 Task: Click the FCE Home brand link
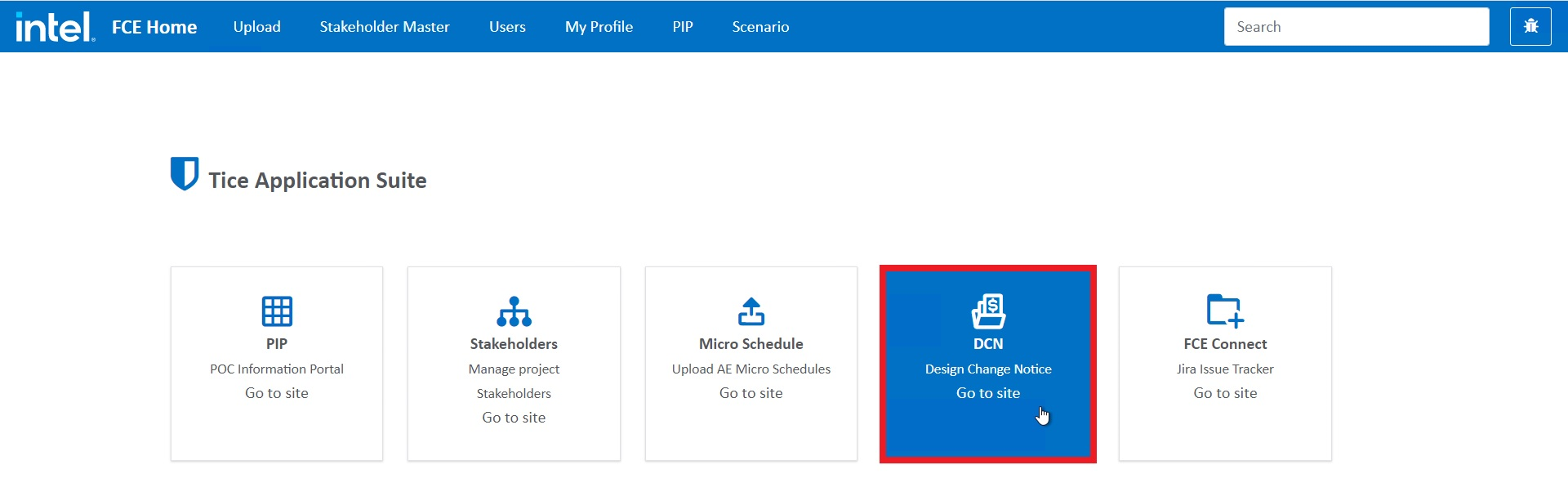coord(154,27)
